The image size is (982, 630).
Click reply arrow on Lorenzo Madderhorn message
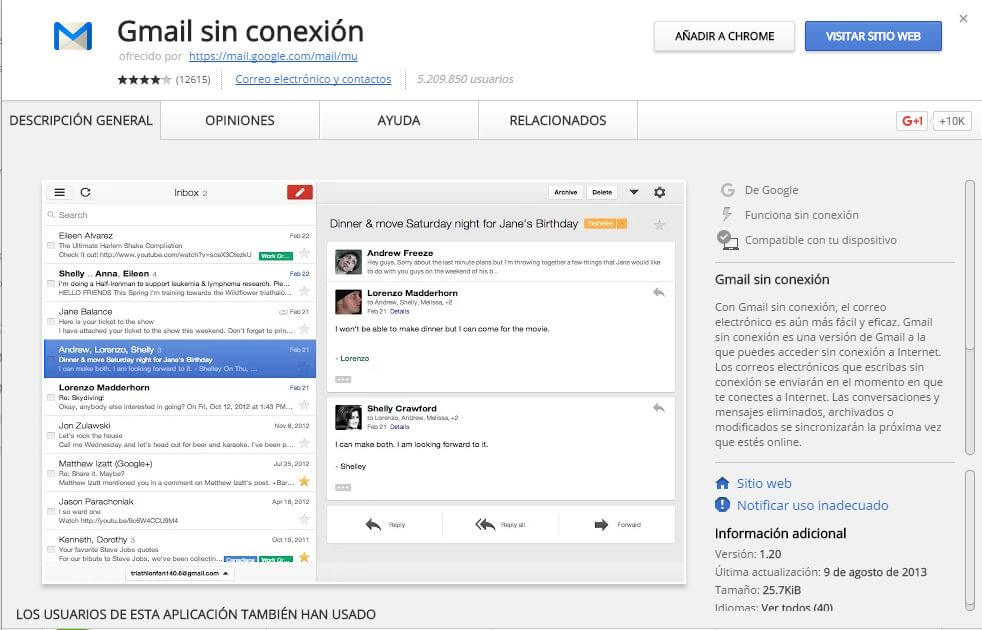pyautogui.click(x=658, y=292)
